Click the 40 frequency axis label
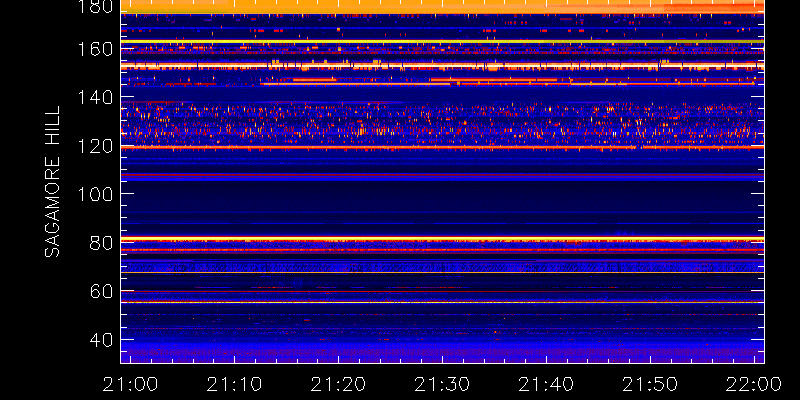Viewport: 800px width, 400px height. [x=101, y=340]
